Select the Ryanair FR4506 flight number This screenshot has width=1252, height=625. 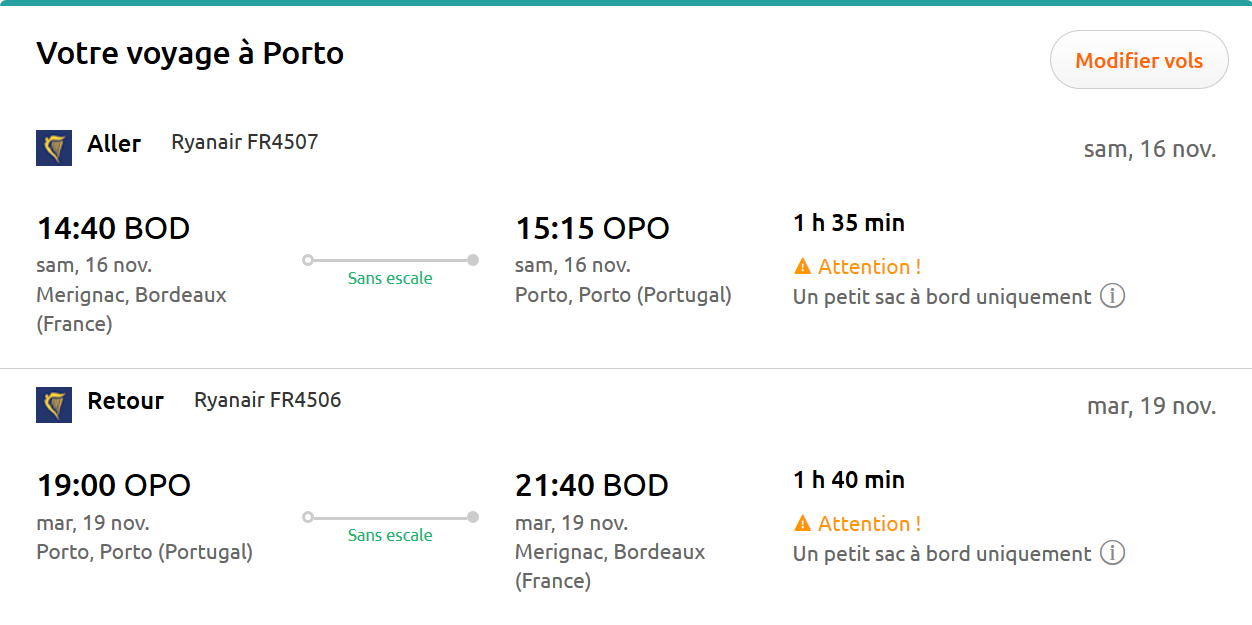pyautogui.click(x=267, y=400)
